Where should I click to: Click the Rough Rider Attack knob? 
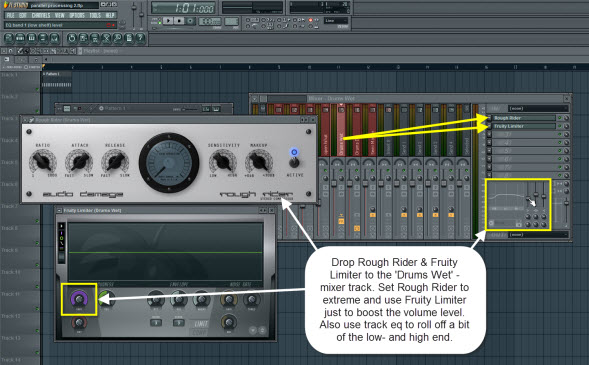coord(79,161)
